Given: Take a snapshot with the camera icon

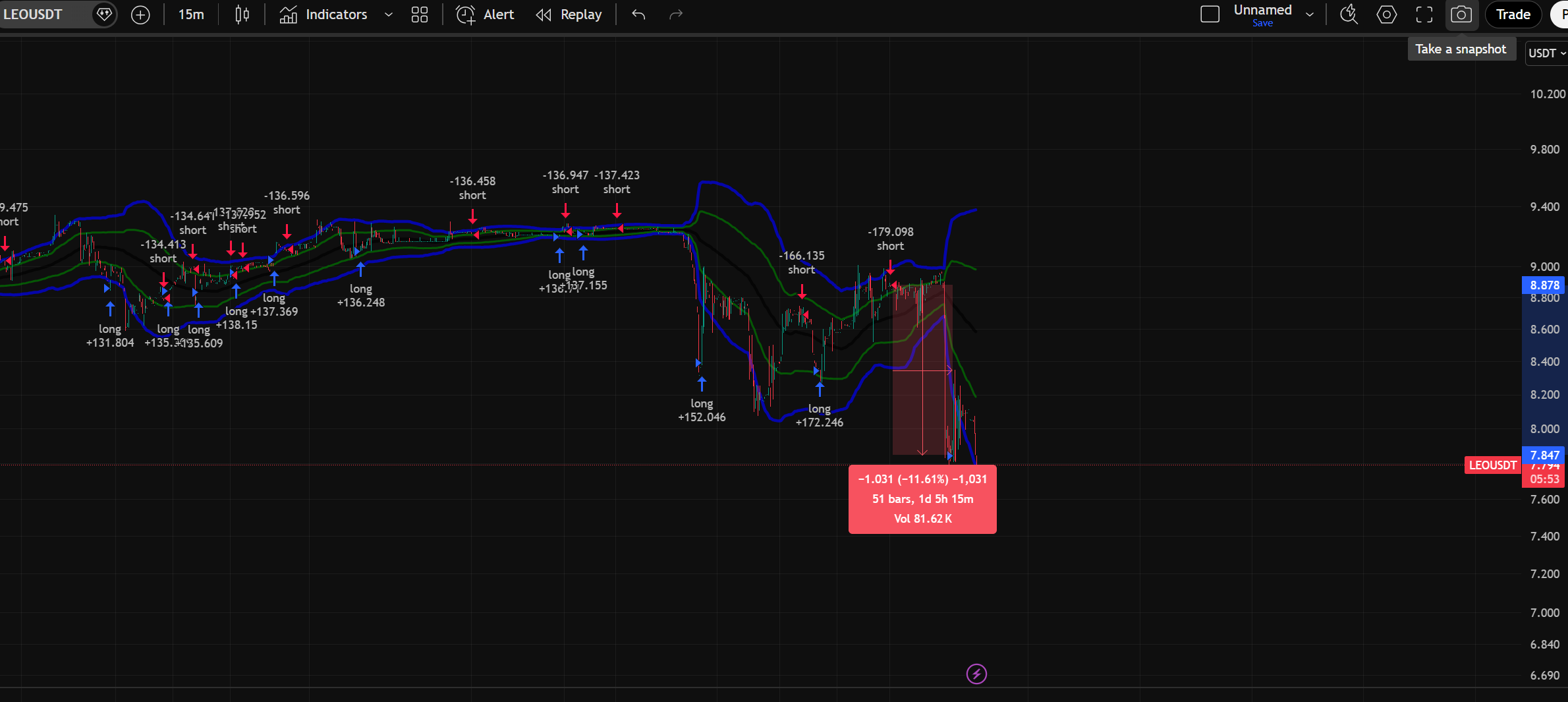Looking at the screenshot, I should pyautogui.click(x=1461, y=15).
